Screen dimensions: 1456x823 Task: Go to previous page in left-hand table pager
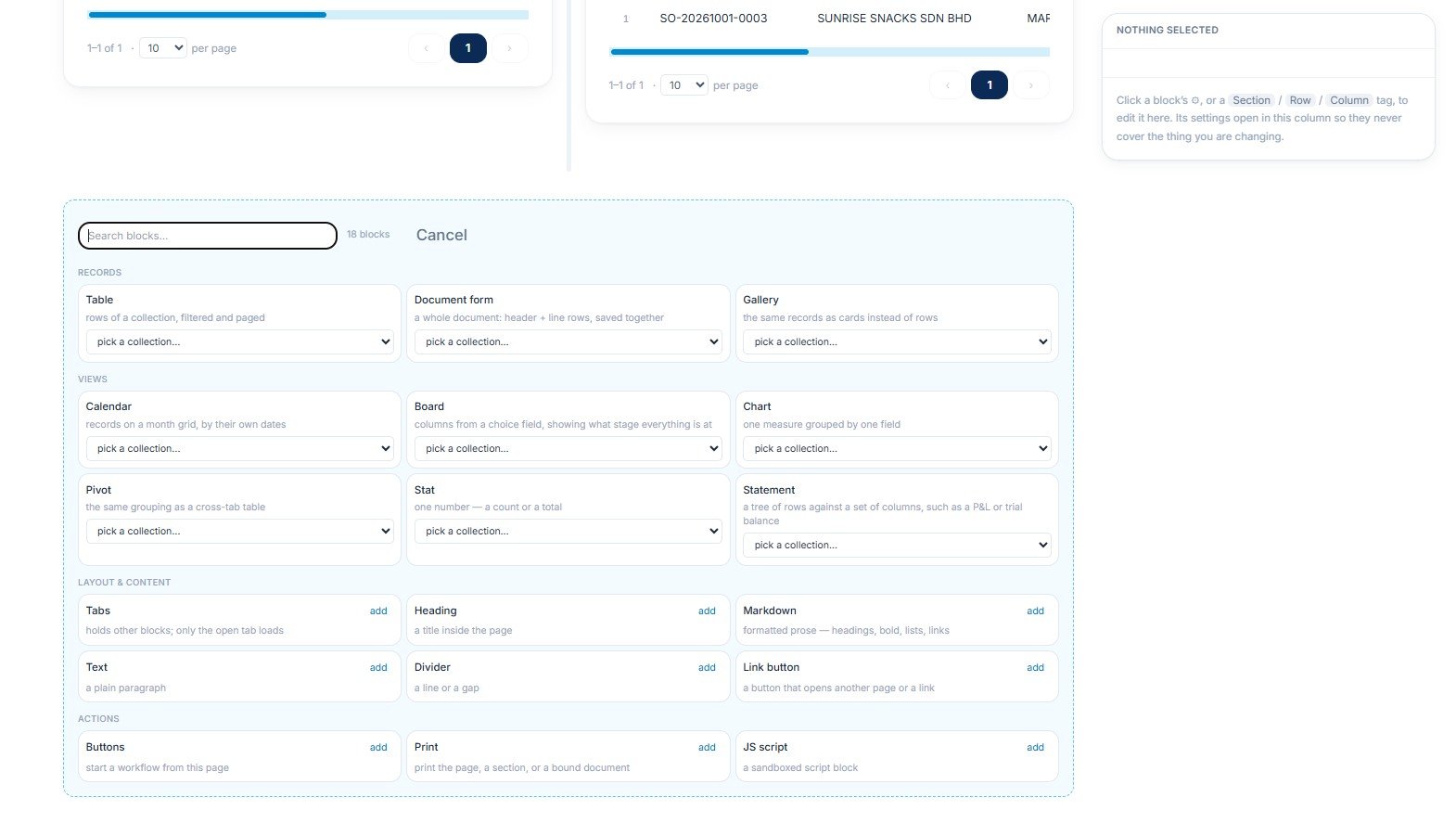427,48
